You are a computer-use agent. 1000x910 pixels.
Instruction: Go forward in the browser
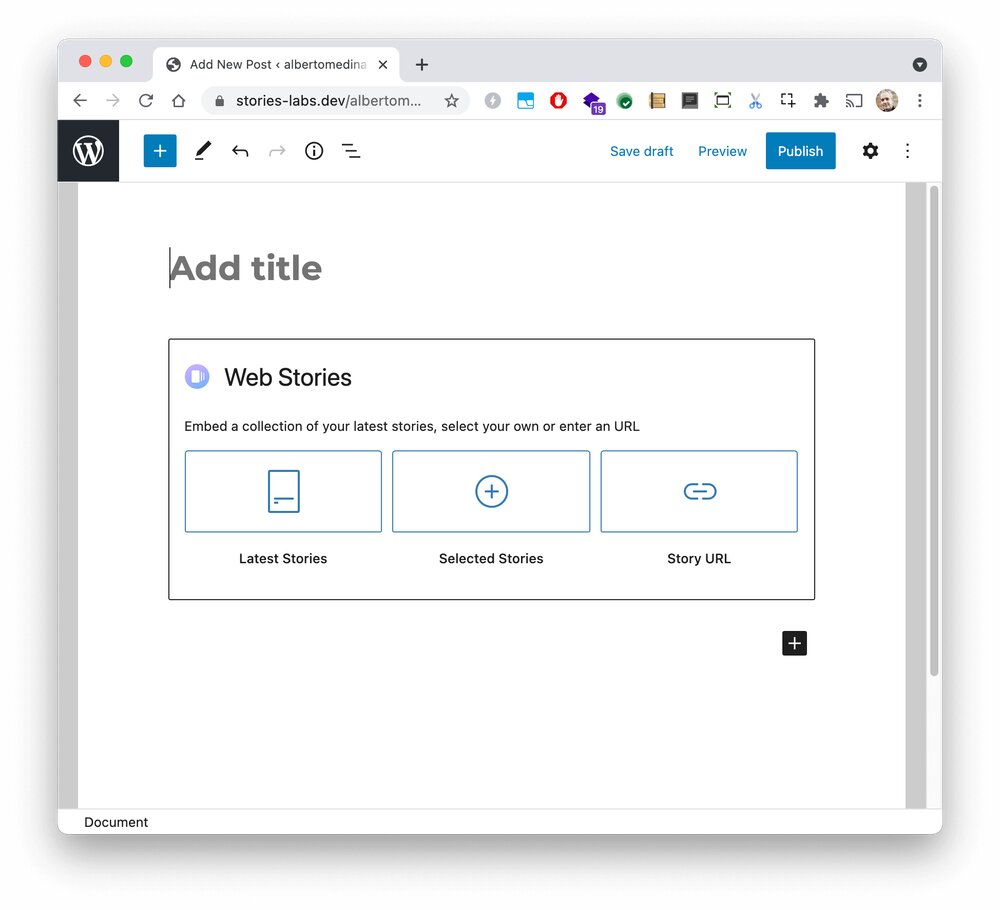tap(113, 100)
